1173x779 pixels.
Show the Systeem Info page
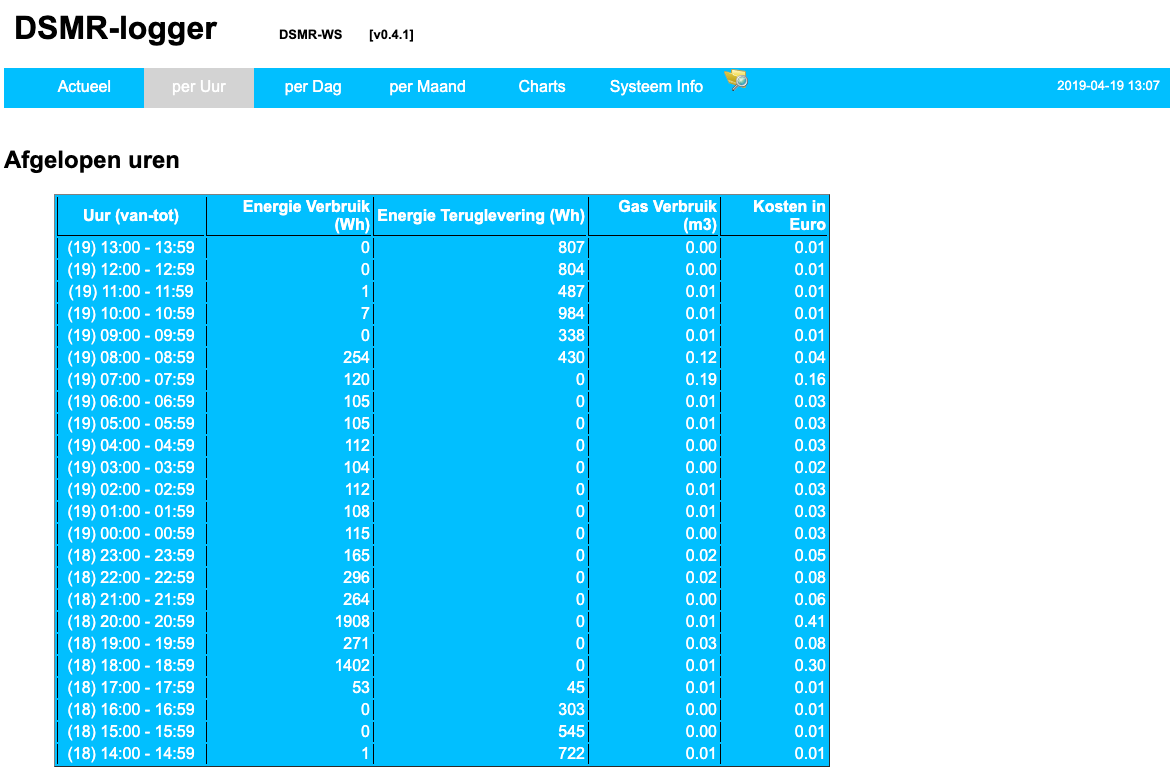[x=656, y=87]
